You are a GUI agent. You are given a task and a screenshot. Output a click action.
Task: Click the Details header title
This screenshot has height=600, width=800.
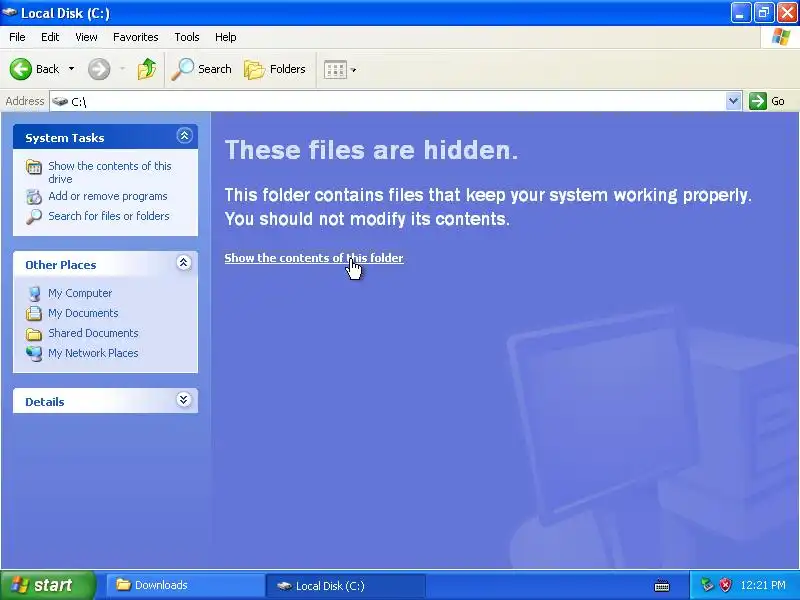pyautogui.click(x=45, y=402)
